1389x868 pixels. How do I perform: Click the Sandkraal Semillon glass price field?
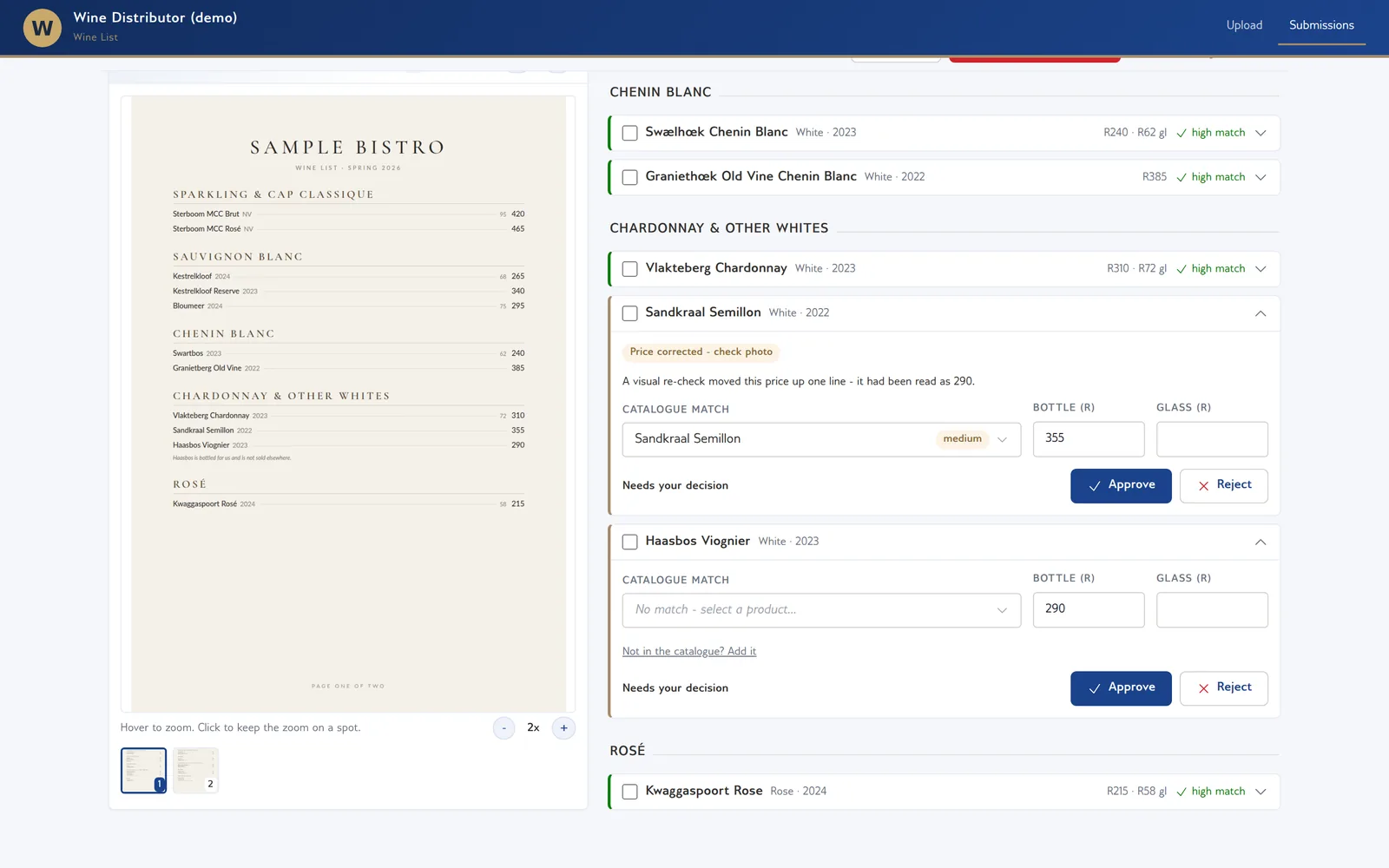click(x=1212, y=439)
